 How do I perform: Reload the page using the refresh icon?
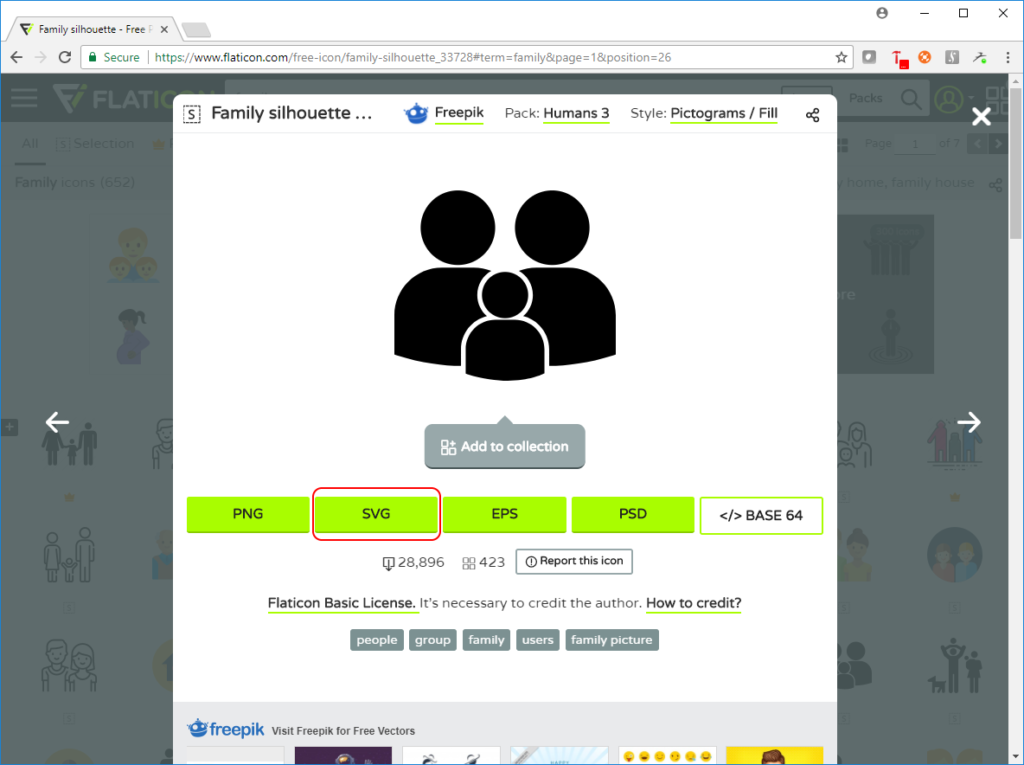(66, 58)
